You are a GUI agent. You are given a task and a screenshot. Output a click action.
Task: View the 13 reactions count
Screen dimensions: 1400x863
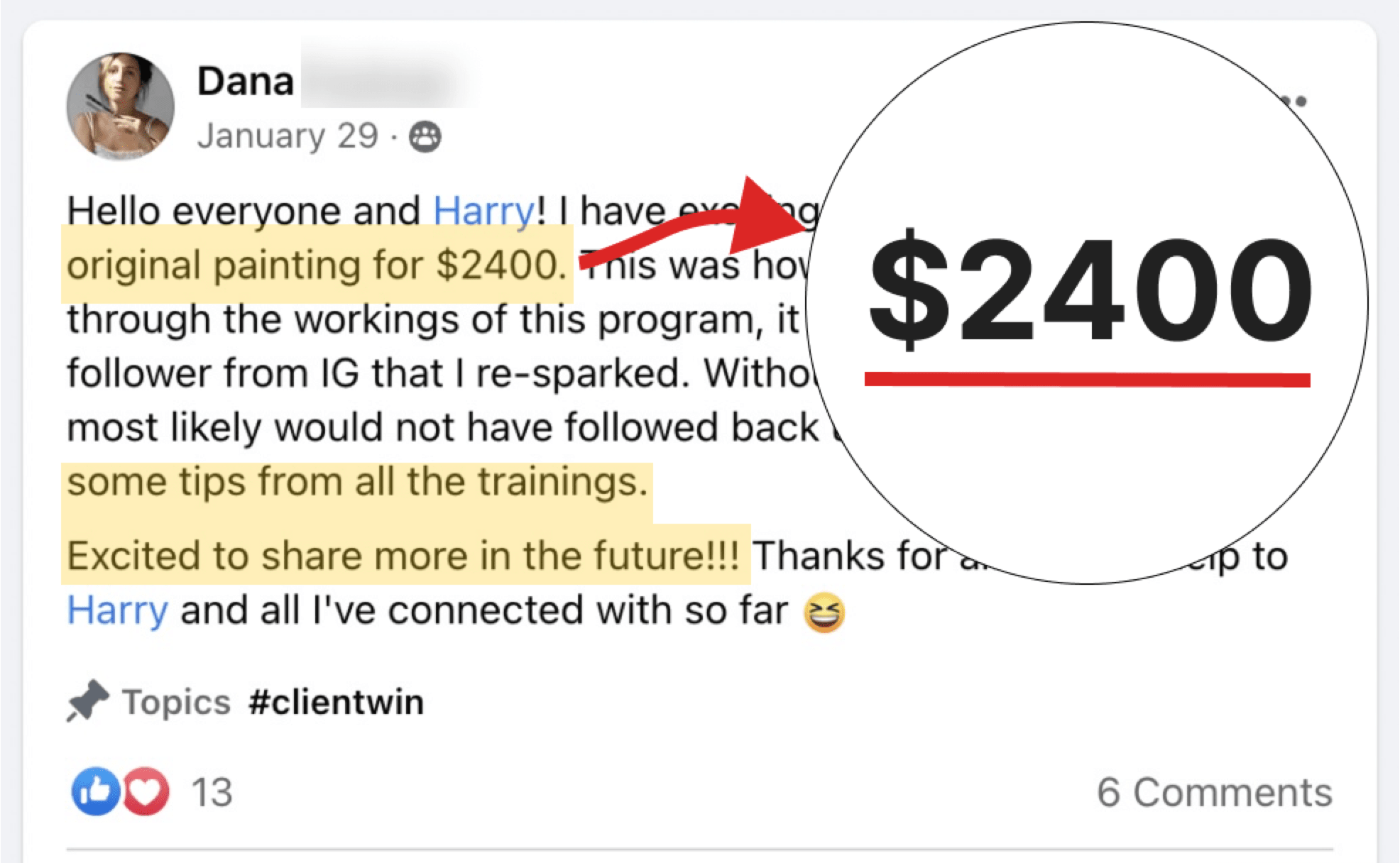212,792
